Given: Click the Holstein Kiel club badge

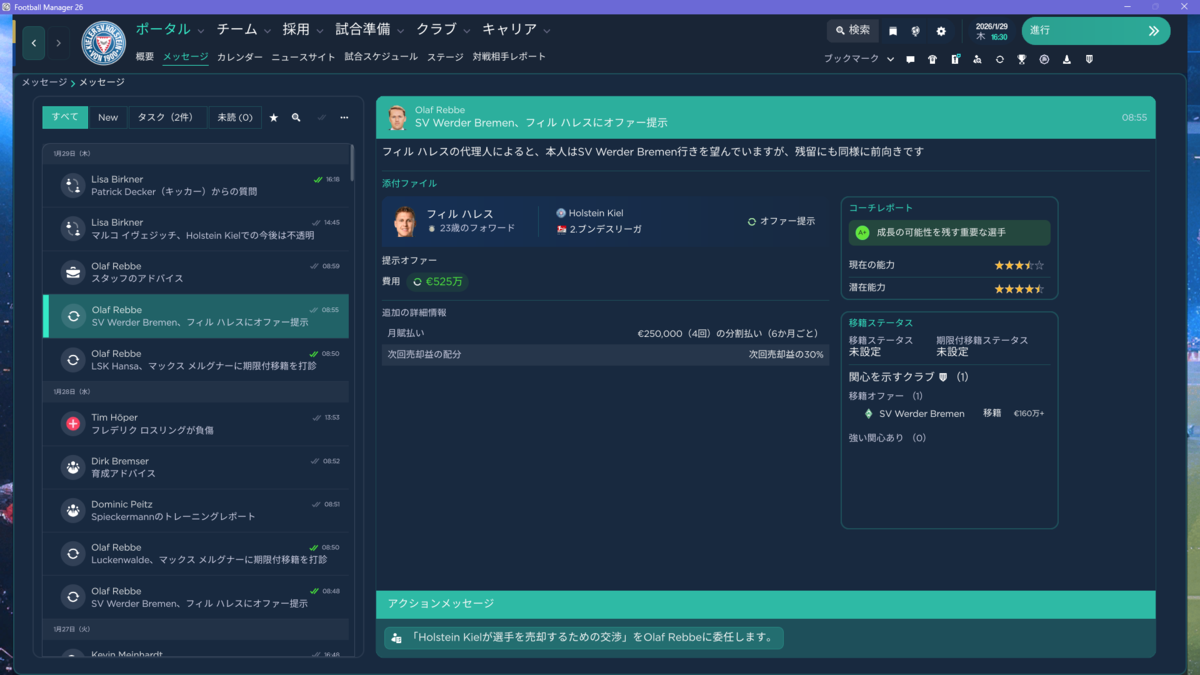Looking at the screenshot, I should click(103, 43).
